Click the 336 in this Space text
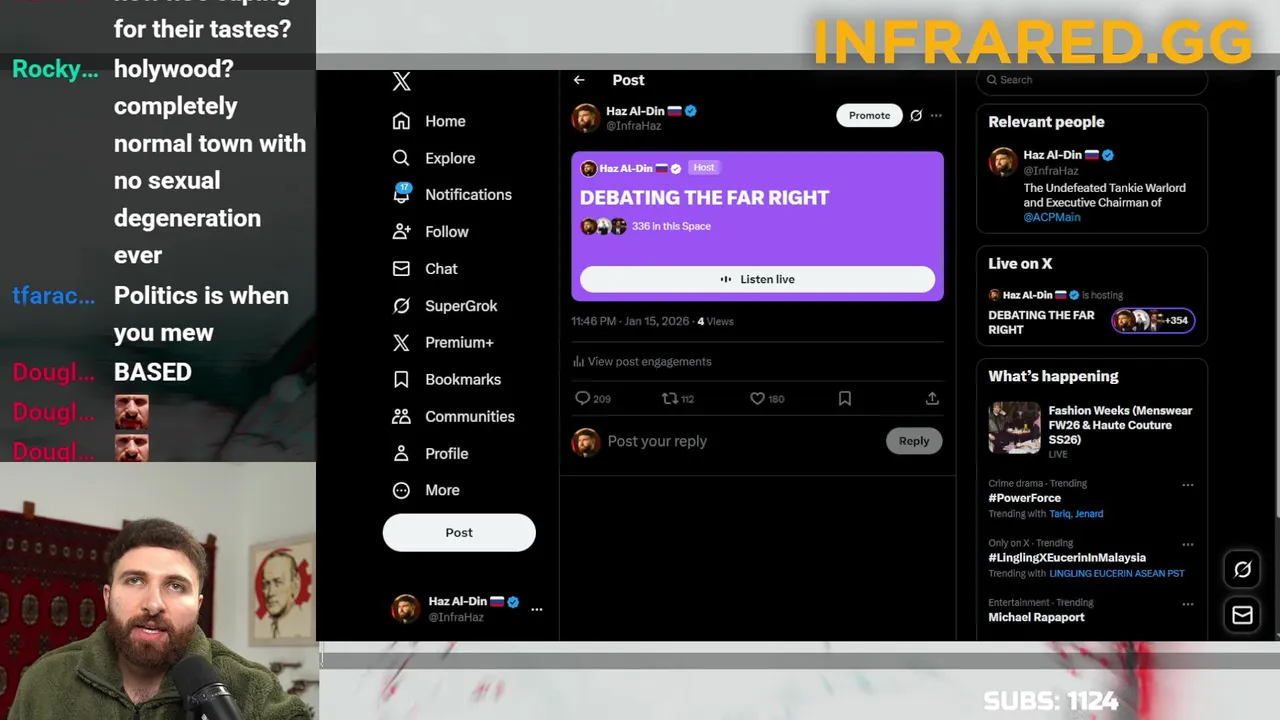The image size is (1280, 720). pos(671,226)
